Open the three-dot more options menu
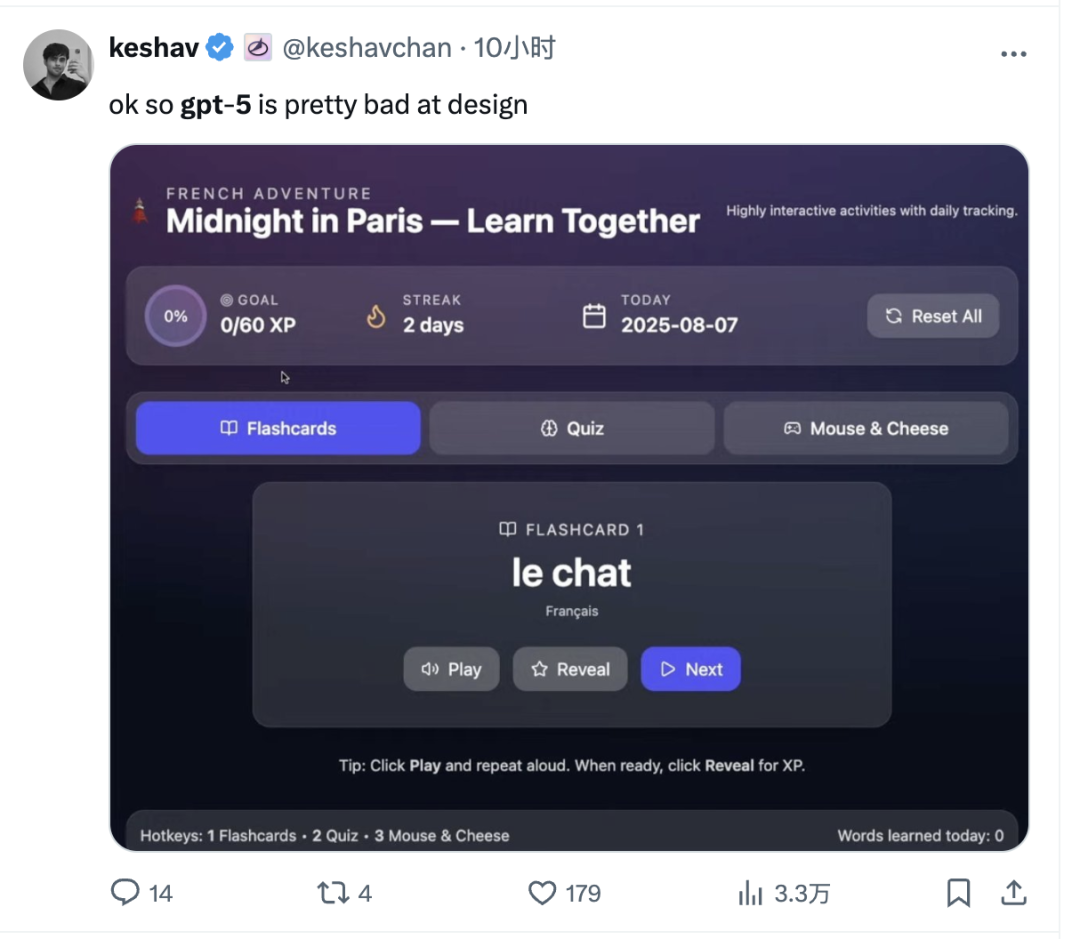The image size is (1080, 939). coord(1013,54)
